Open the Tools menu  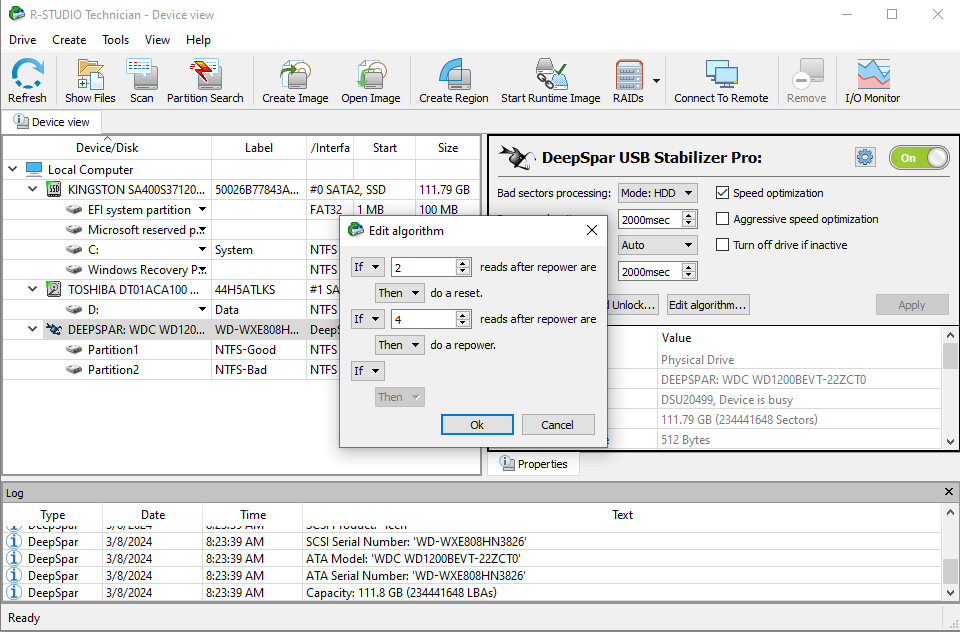pos(115,40)
